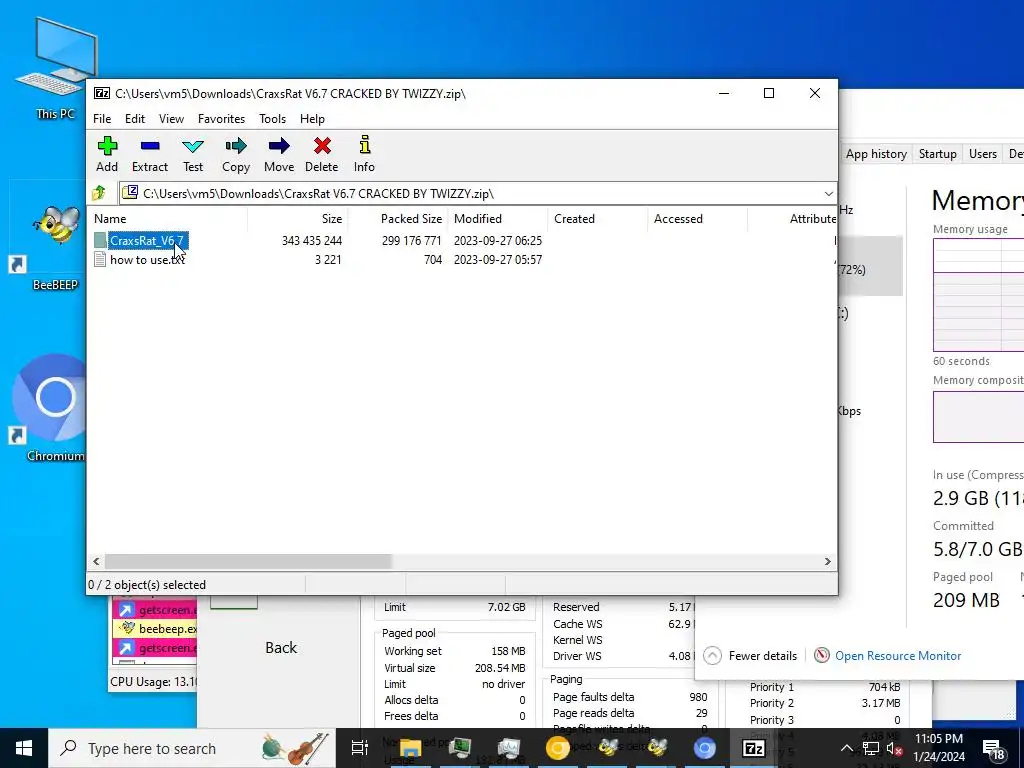Click the 7-Zip title bar icon
Screen dimensions: 1024x768
point(102,93)
